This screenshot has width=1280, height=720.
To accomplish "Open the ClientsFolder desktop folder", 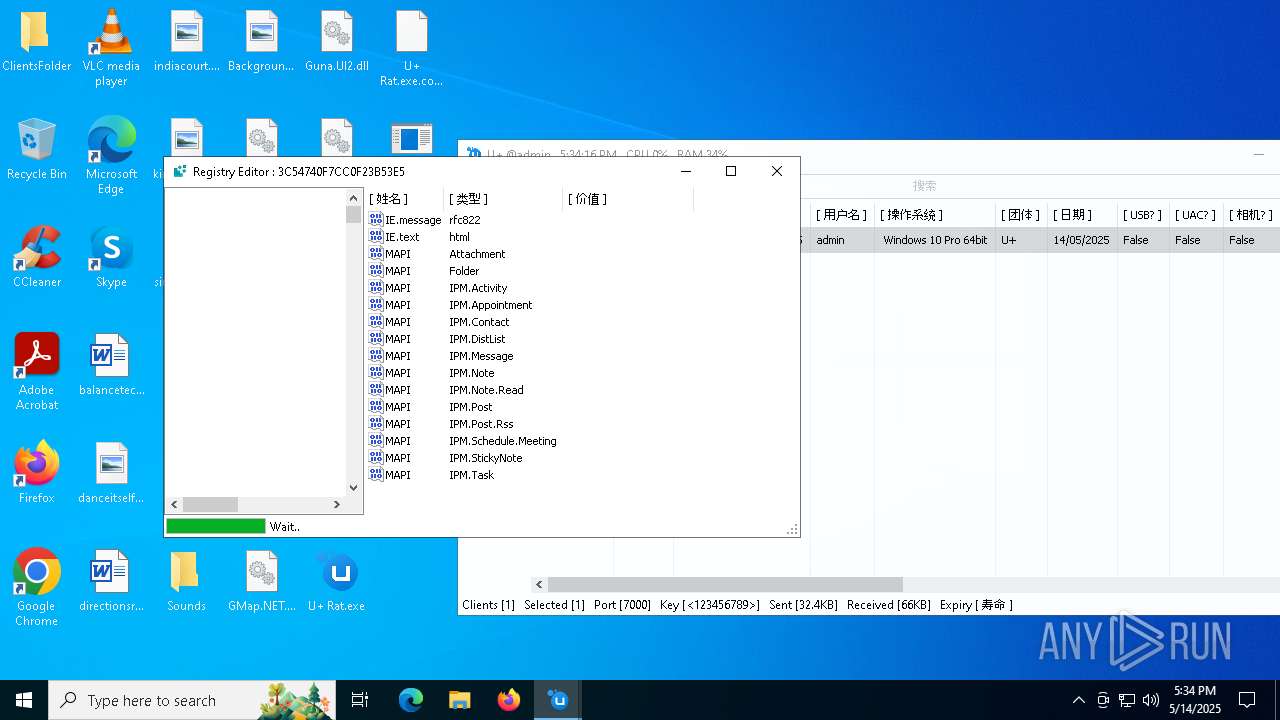I will (x=36, y=42).
